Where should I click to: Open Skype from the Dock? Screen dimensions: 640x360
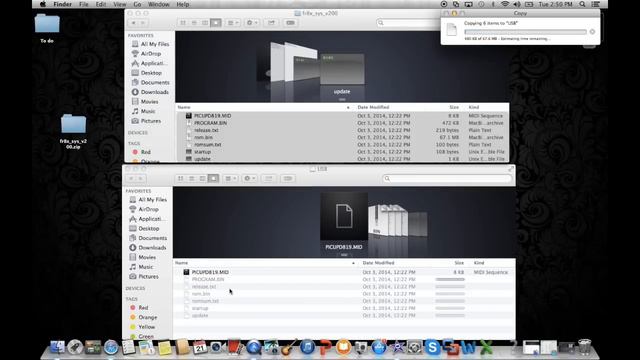click(432, 347)
